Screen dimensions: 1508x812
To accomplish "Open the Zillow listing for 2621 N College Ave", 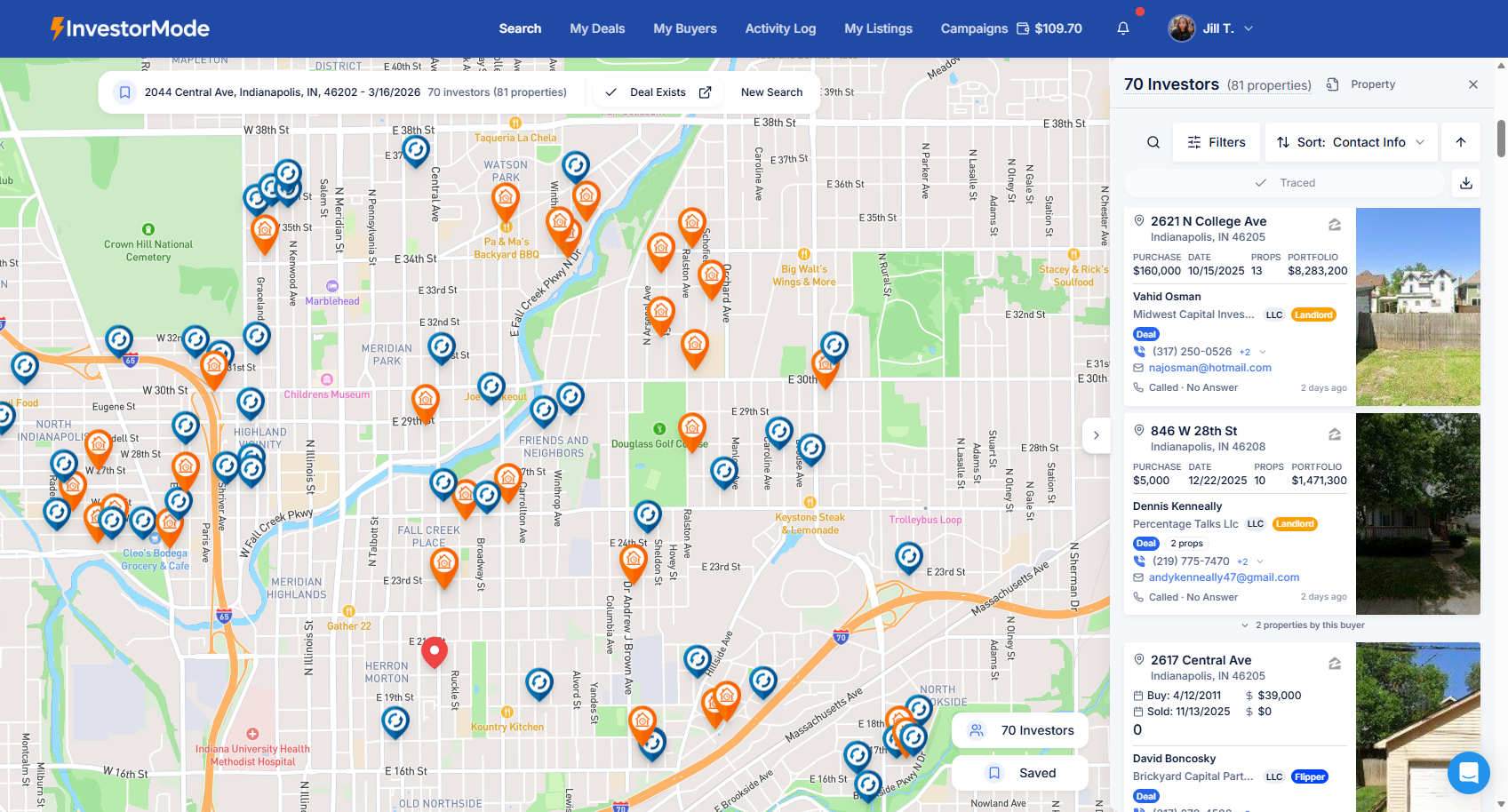I will 1334,225.
